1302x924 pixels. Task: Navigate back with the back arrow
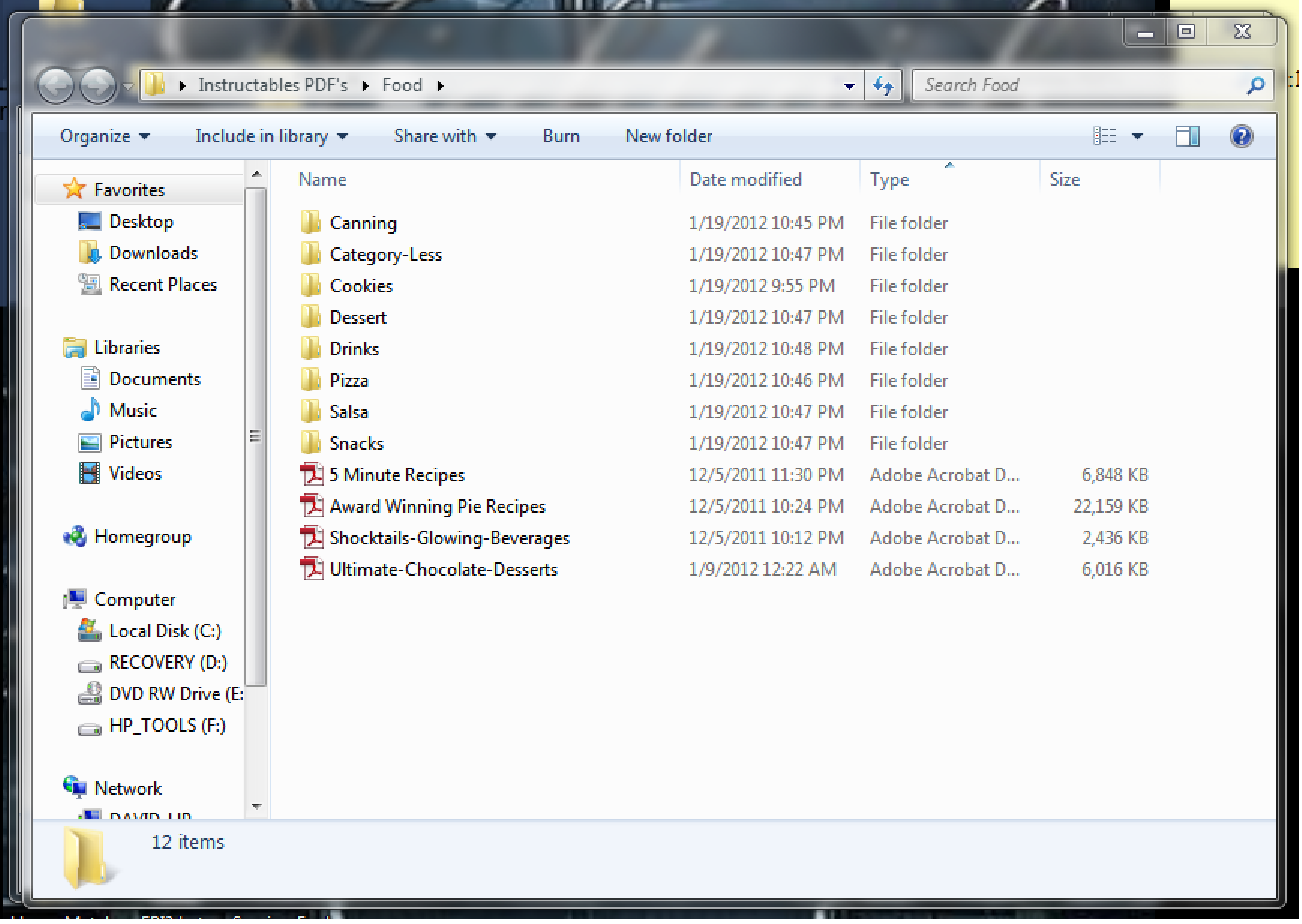[57, 86]
